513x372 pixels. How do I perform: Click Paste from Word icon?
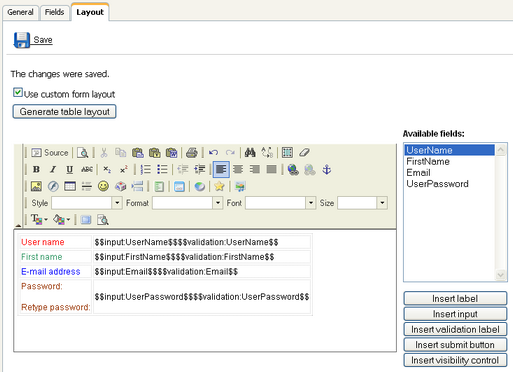tap(172, 153)
